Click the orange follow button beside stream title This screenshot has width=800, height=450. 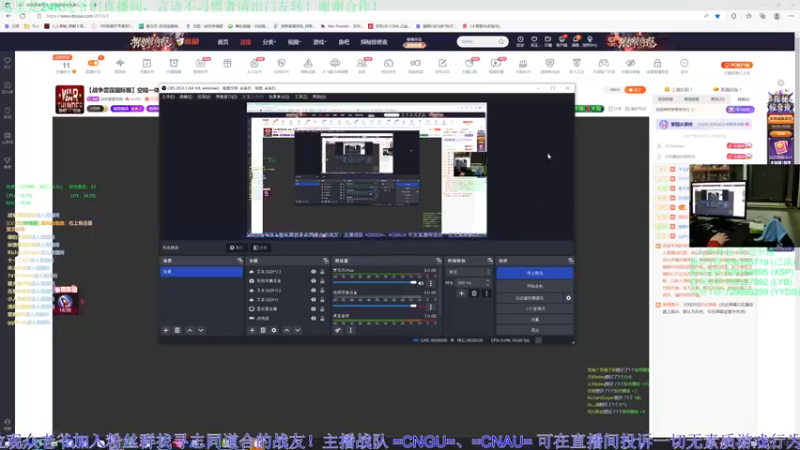click(x=635, y=90)
